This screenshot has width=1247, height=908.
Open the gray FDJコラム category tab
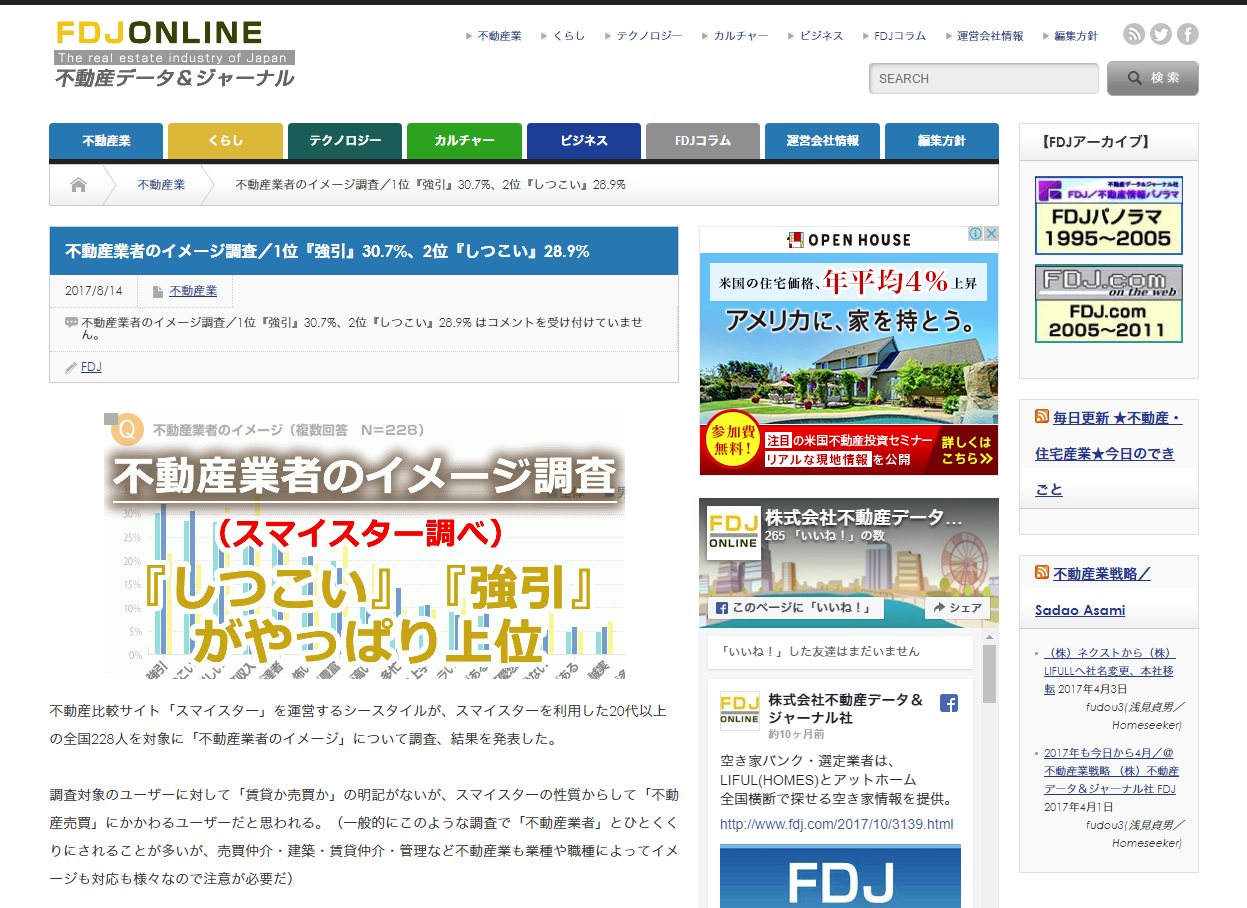click(703, 141)
